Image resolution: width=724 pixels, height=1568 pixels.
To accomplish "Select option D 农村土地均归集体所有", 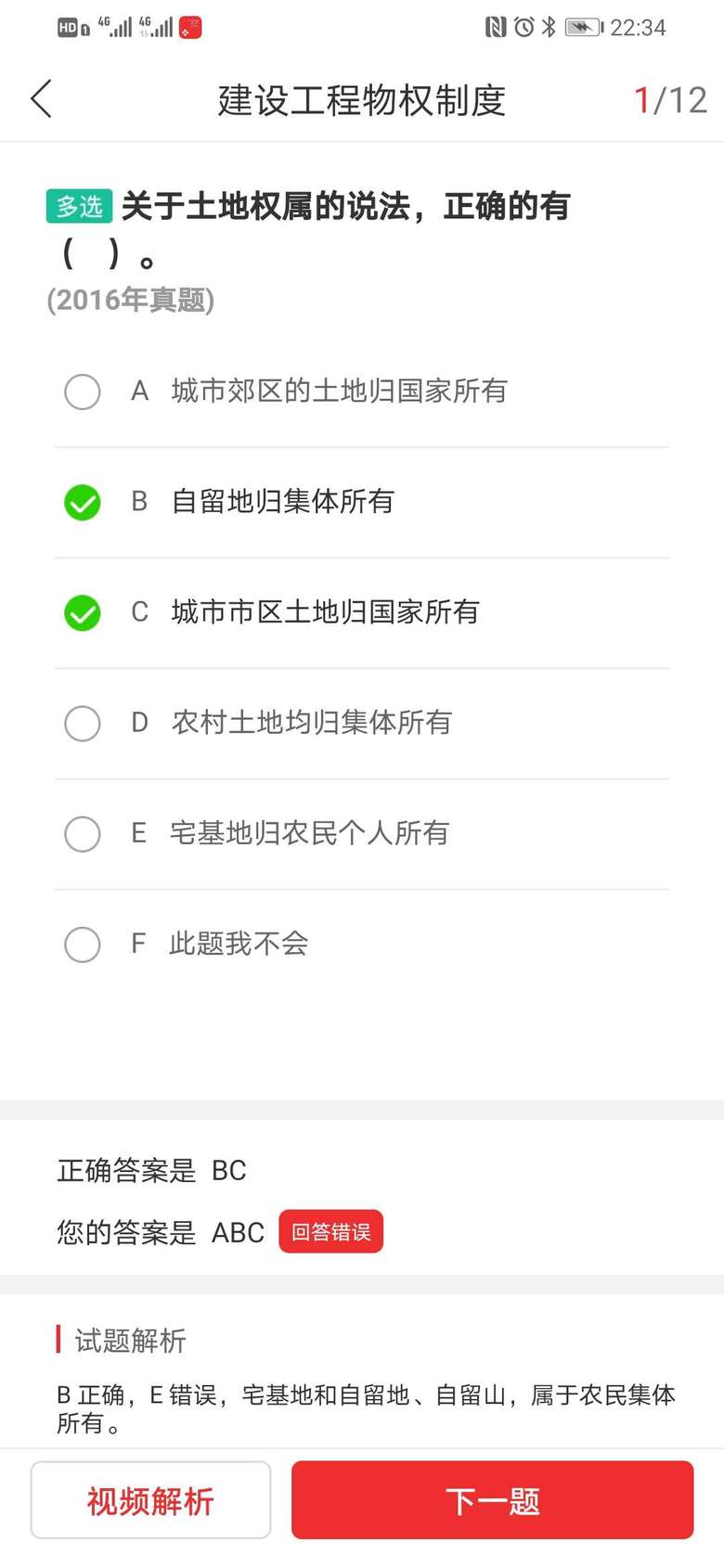I will point(83,723).
